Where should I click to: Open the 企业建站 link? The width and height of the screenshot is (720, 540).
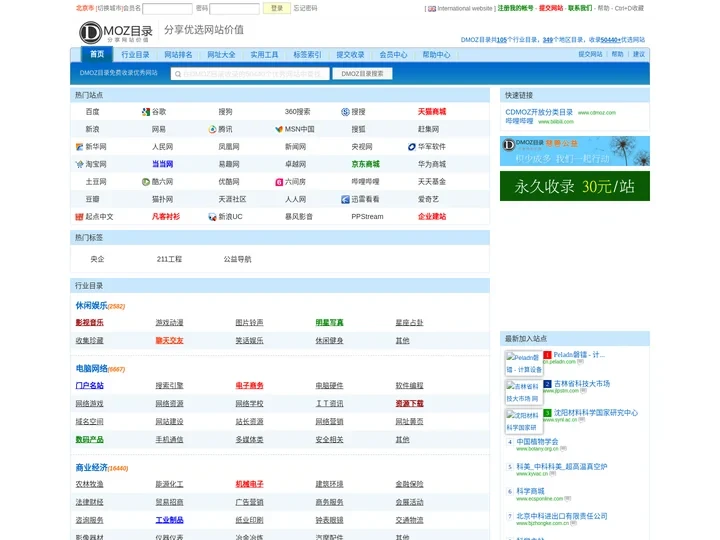tap(432, 216)
